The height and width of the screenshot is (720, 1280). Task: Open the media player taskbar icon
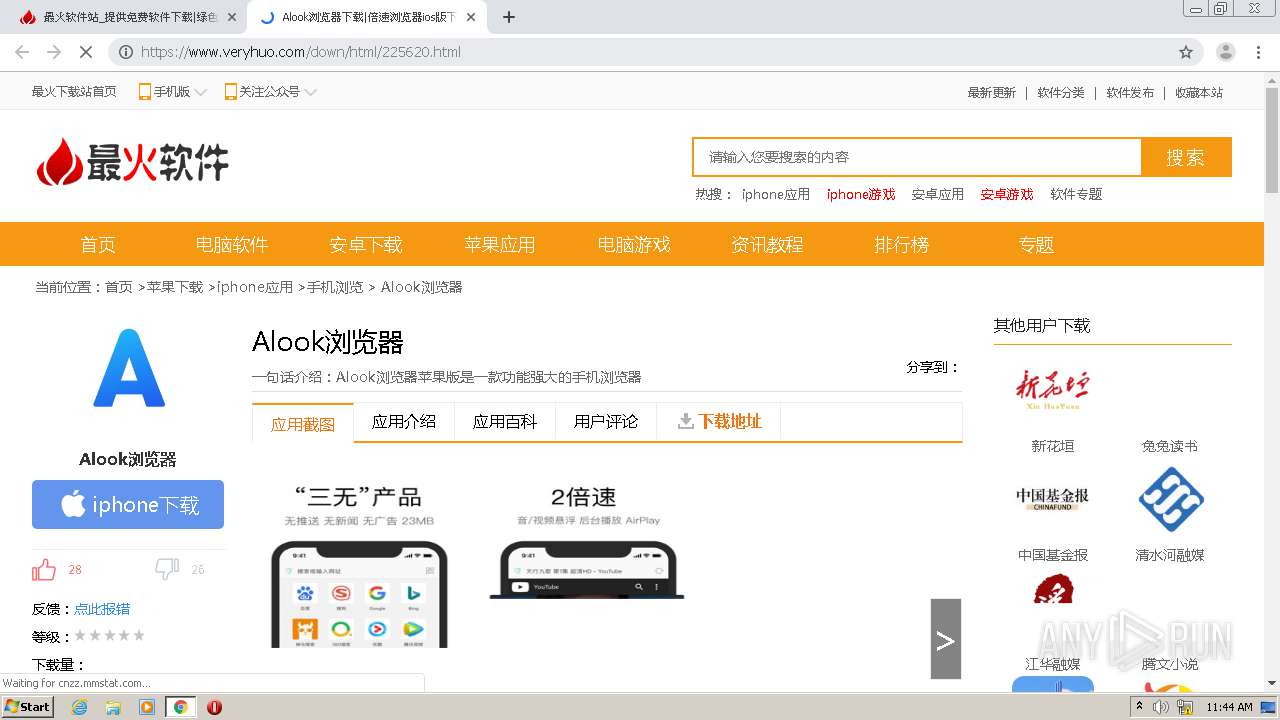(x=147, y=707)
